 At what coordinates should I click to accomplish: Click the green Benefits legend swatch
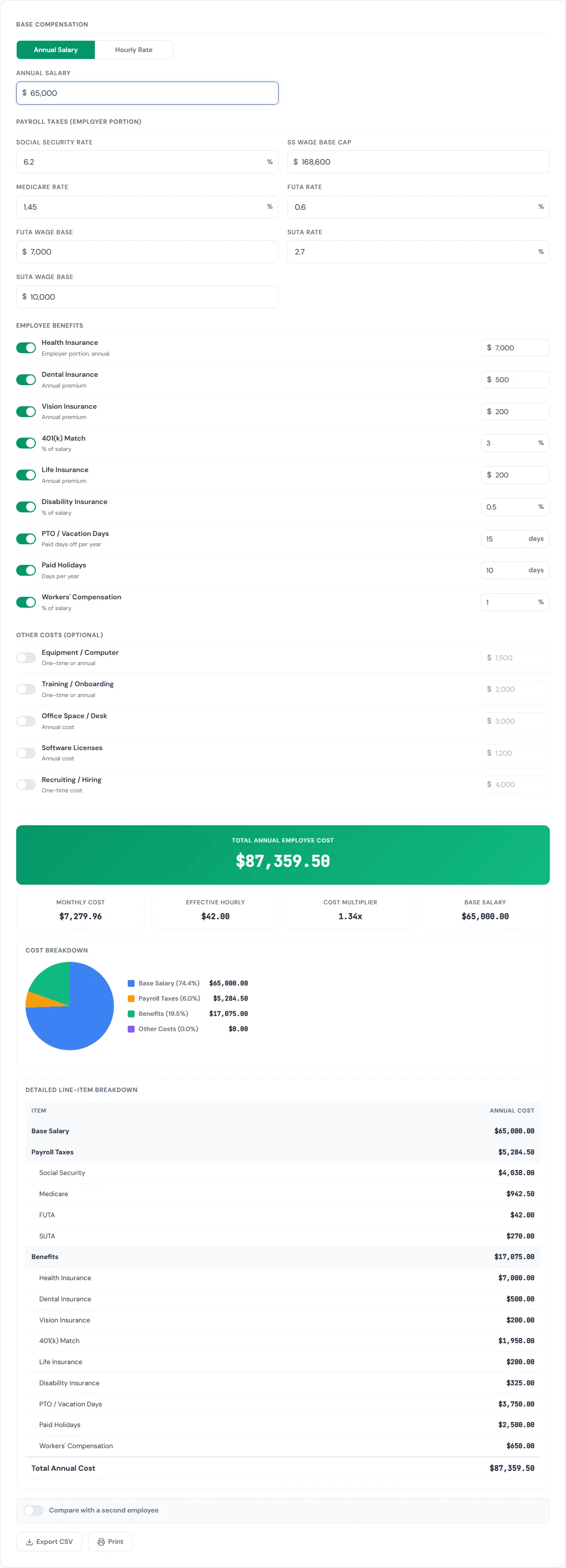[x=131, y=1013]
